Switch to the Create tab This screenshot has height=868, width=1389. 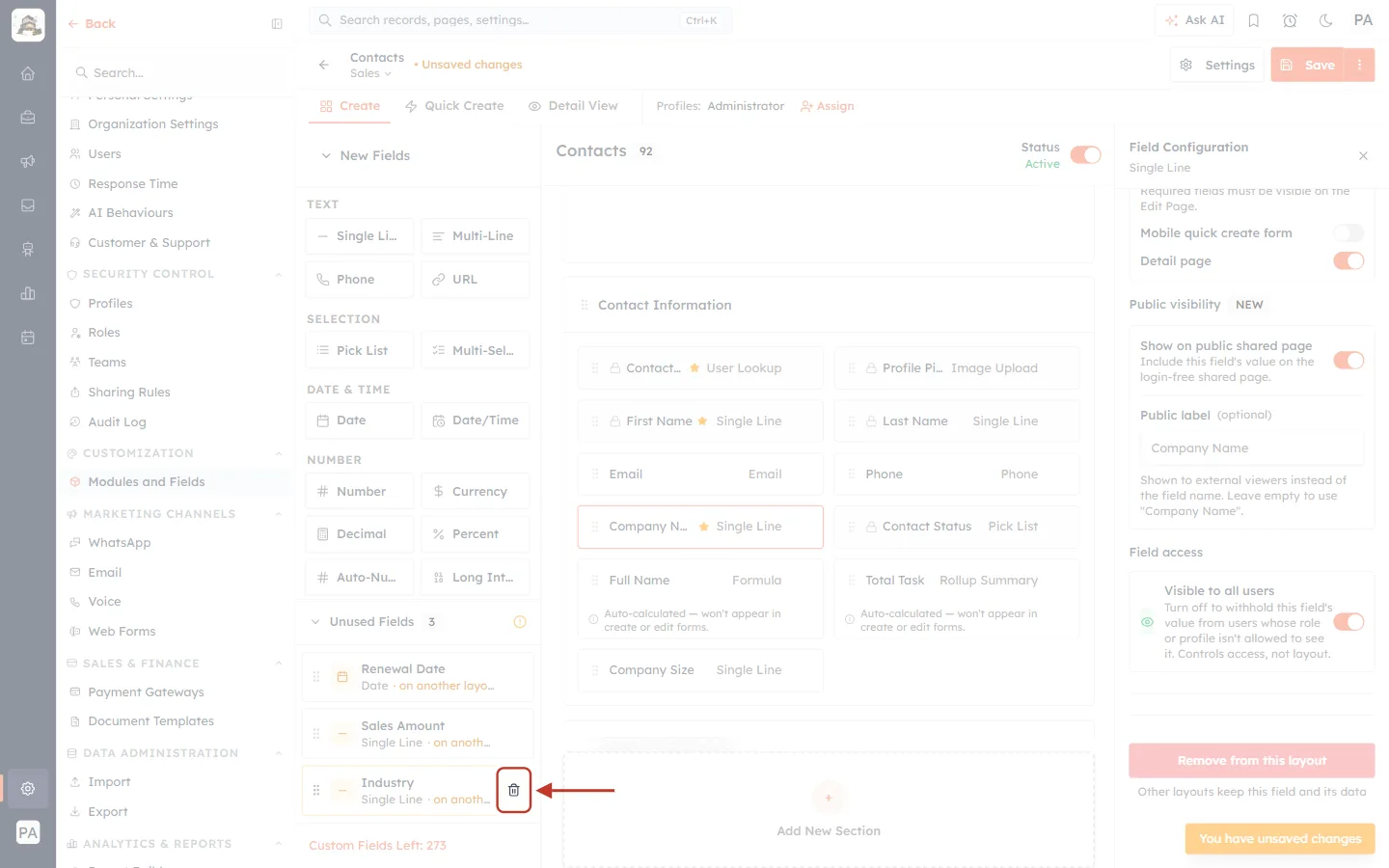tap(350, 106)
